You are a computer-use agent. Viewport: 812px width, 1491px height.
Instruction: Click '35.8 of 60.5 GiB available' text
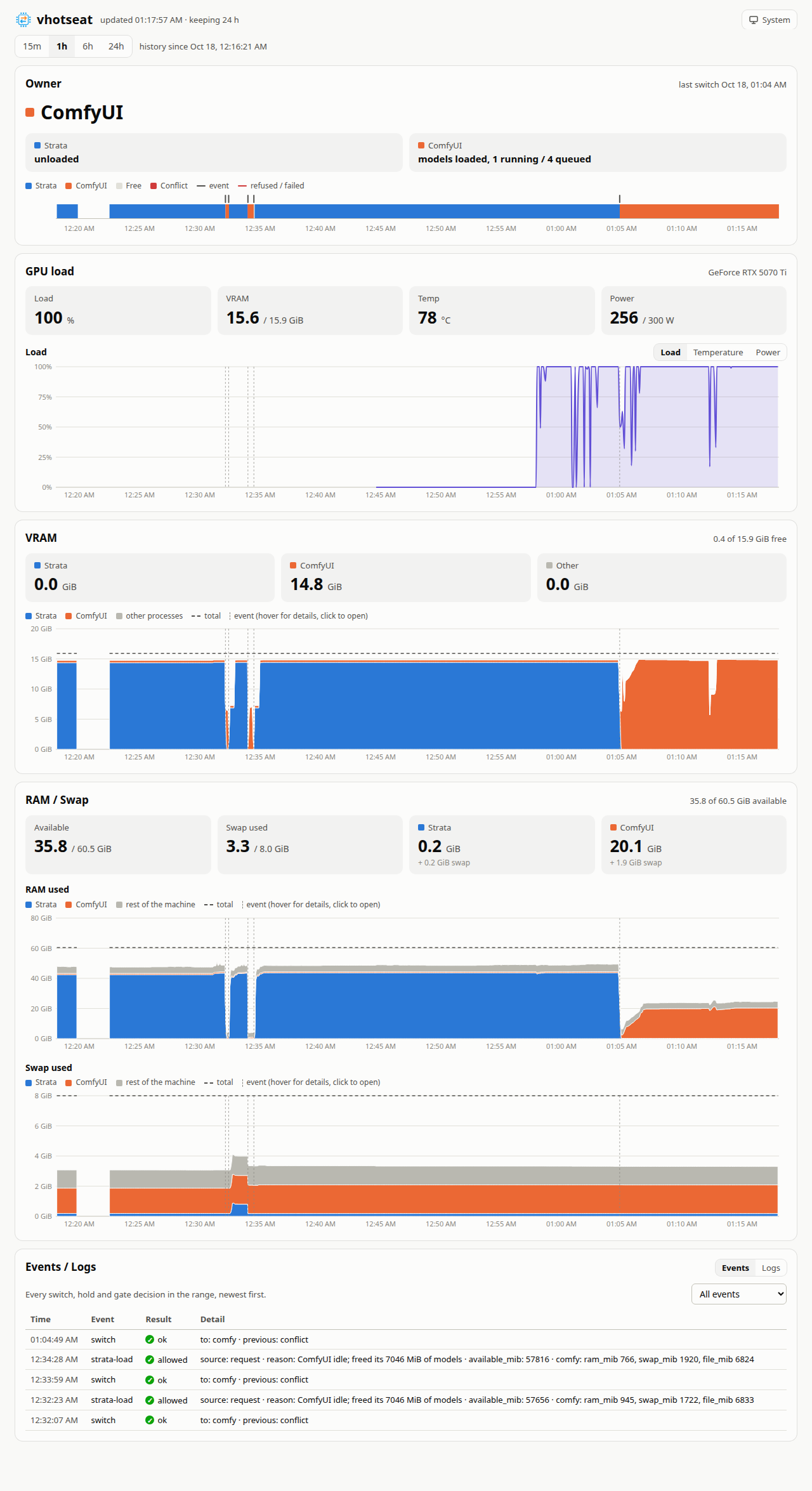click(x=738, y=801)
